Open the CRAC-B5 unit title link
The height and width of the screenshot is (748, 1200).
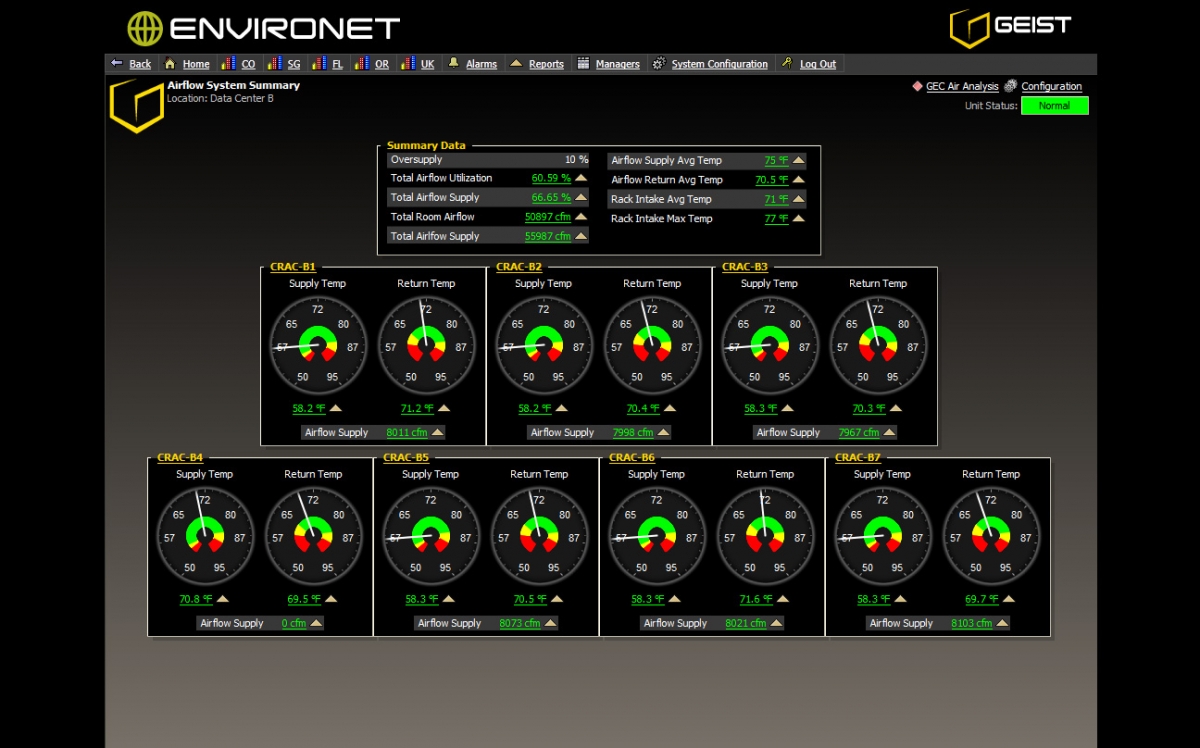406,458
